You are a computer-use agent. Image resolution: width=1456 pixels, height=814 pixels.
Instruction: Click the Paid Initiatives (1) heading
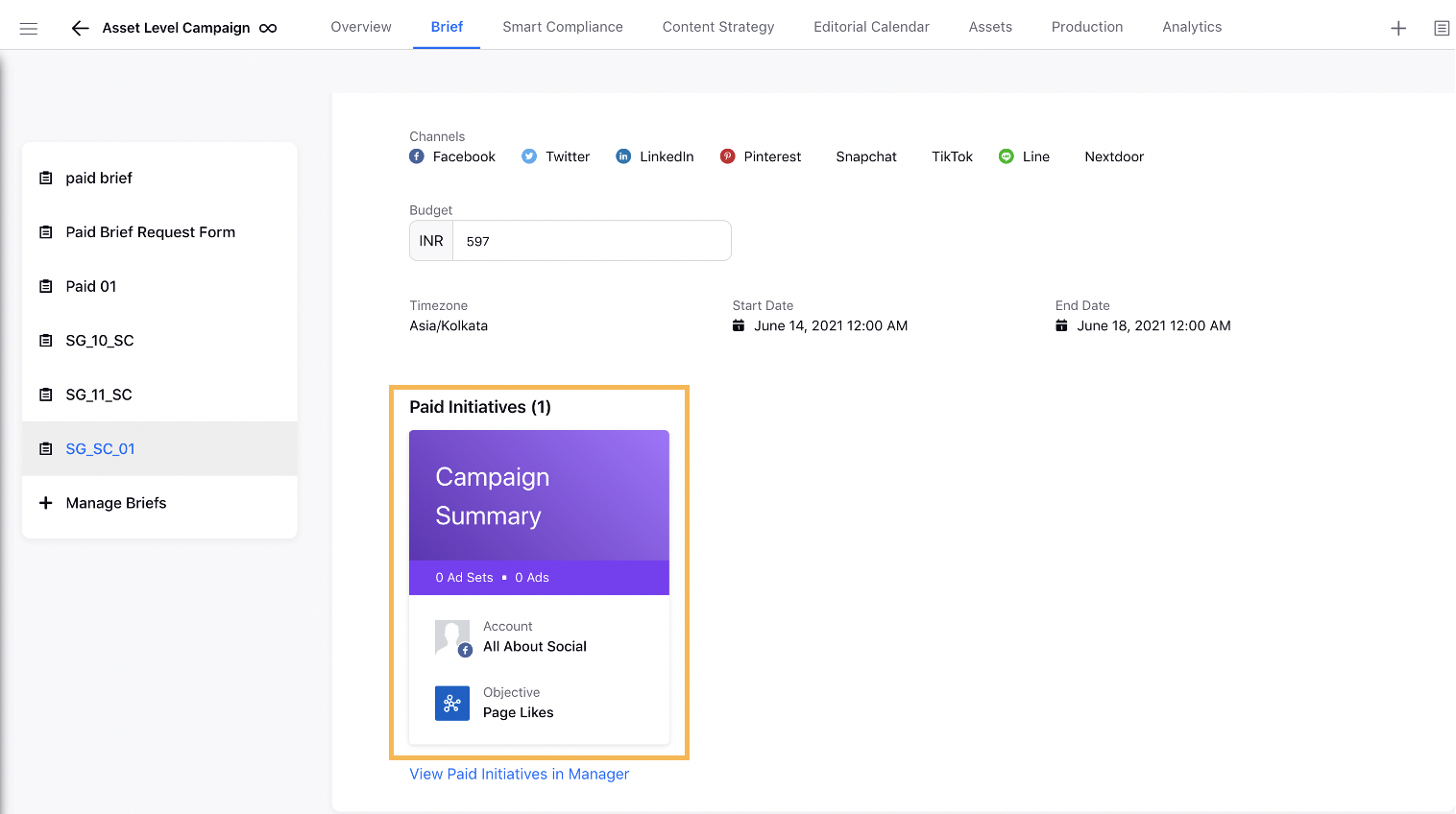(480, 407)
